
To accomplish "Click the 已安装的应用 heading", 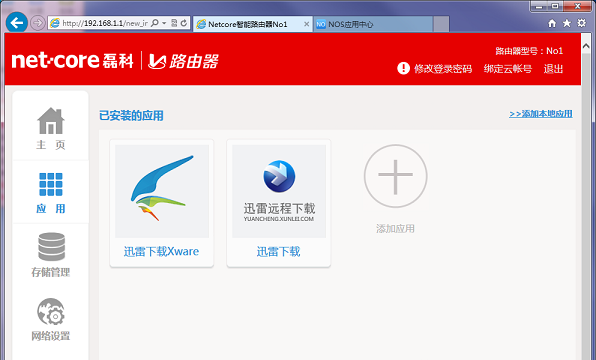I will 131,116.
